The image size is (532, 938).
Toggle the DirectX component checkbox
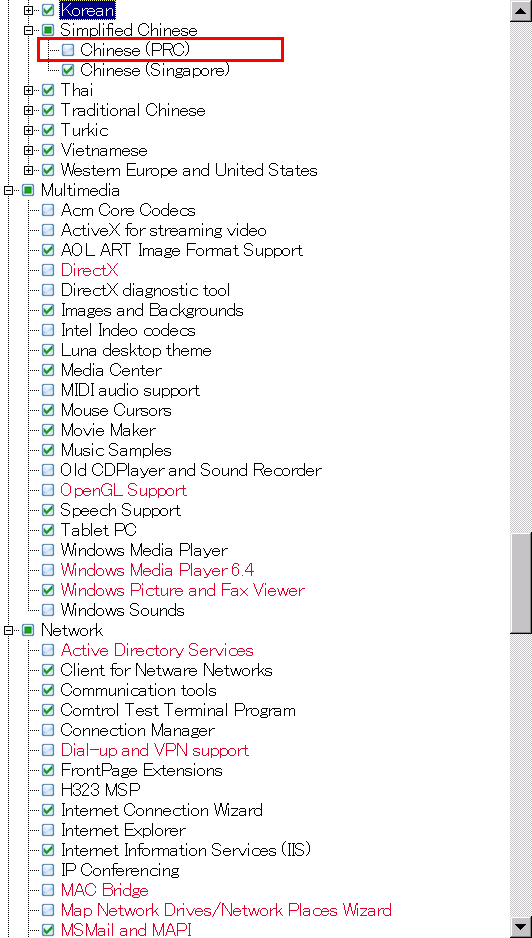click(48, 270)
